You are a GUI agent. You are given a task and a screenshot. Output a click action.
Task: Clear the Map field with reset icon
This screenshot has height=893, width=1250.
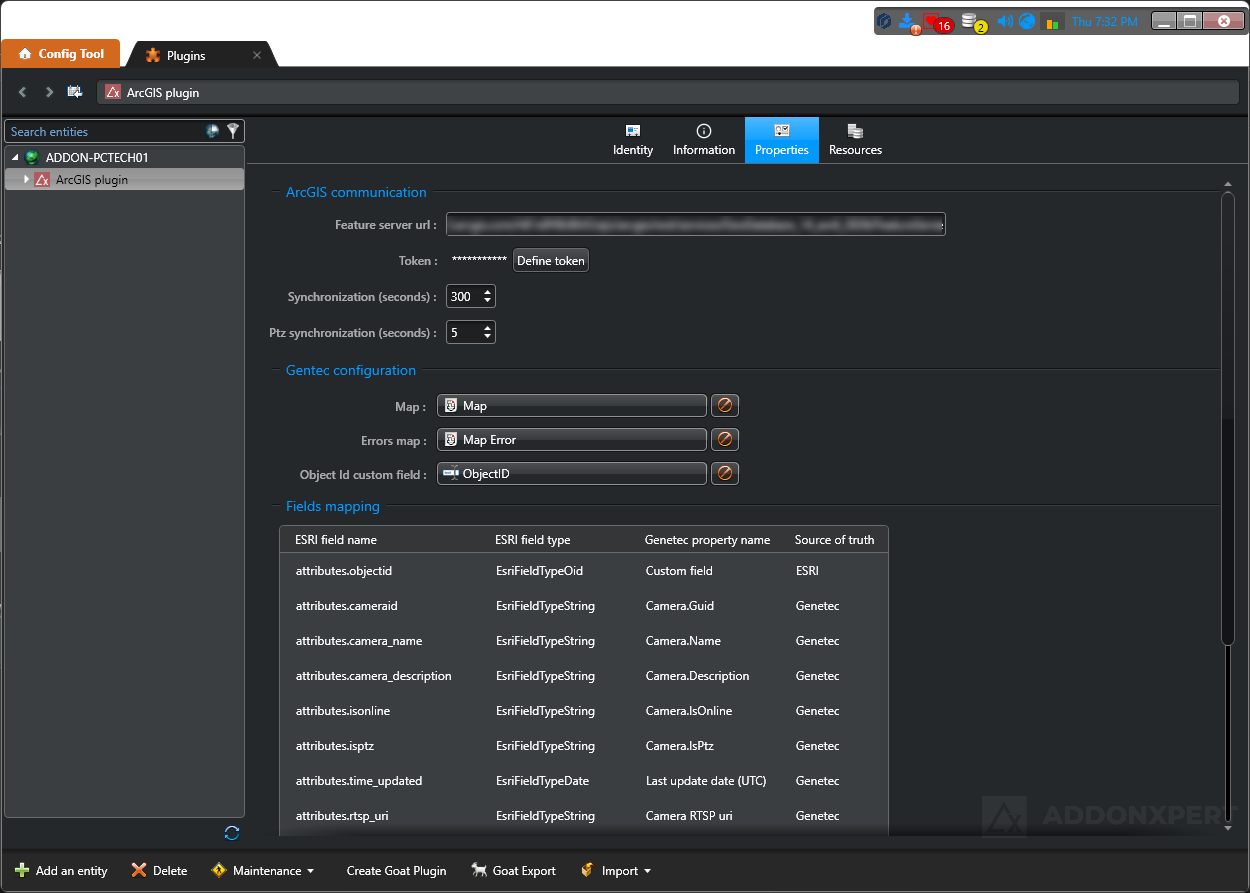tap(725, 406)
